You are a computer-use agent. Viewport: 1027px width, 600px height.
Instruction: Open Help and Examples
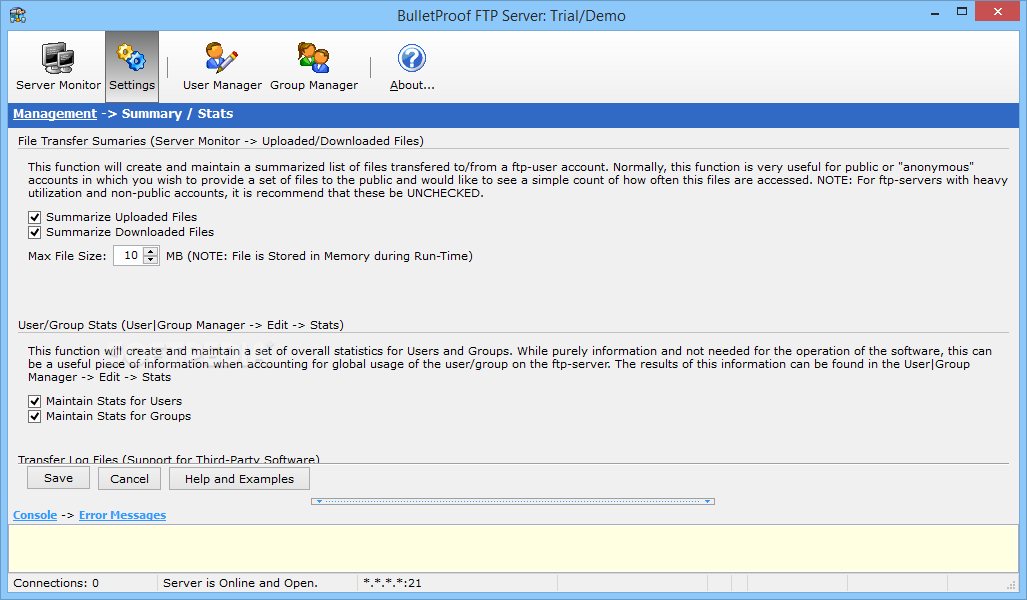[239, 479]
